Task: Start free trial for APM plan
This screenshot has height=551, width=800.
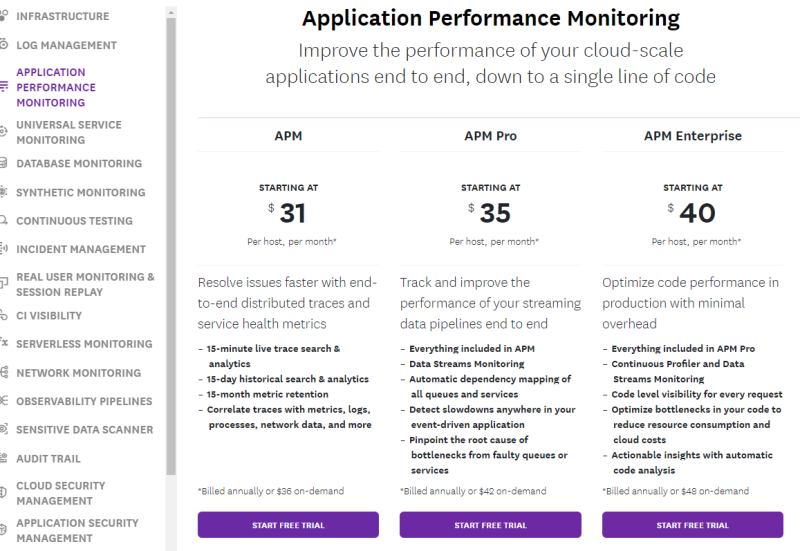Action: click(x=288, y=525)
